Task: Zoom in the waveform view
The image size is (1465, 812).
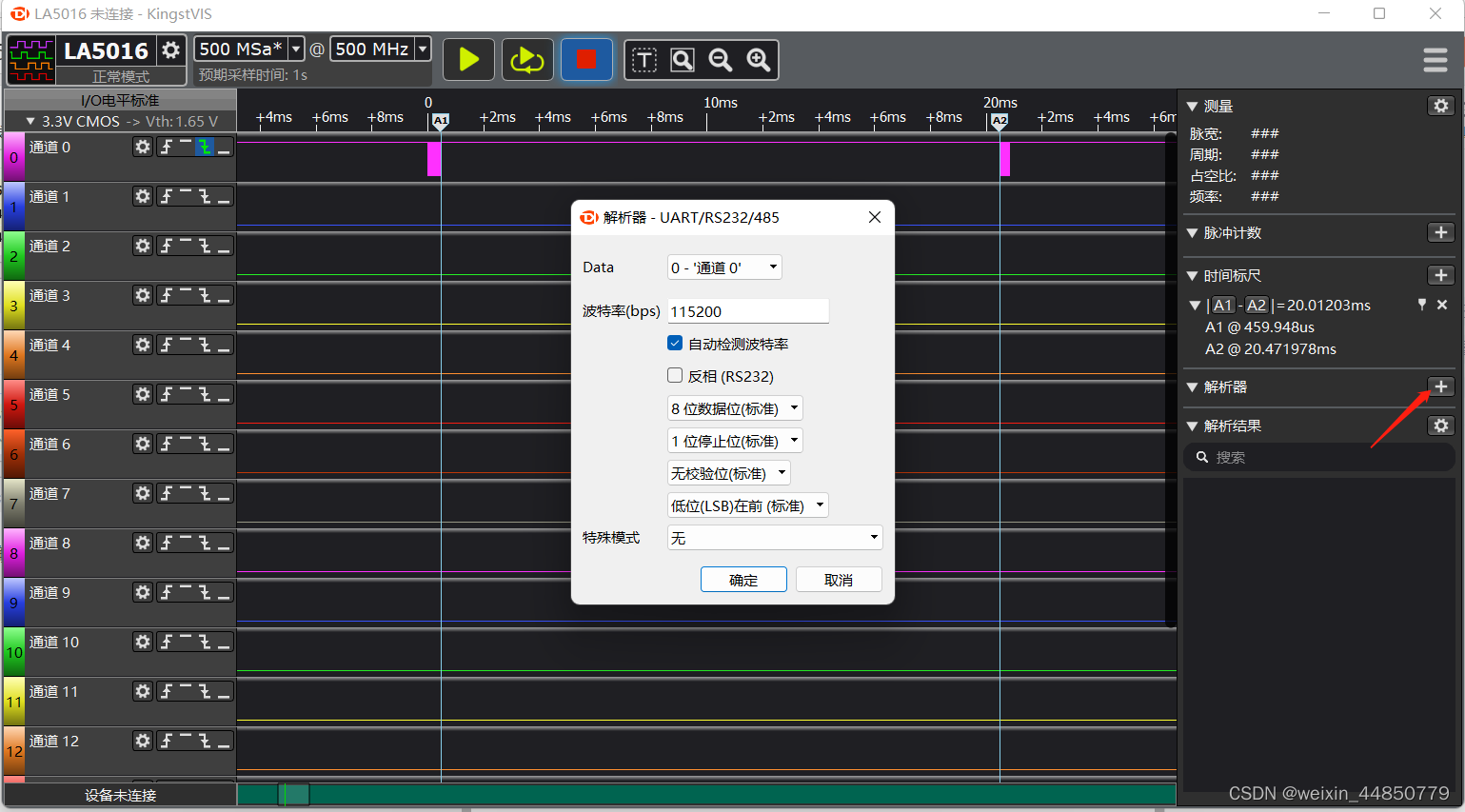Action: coord(759,61)
